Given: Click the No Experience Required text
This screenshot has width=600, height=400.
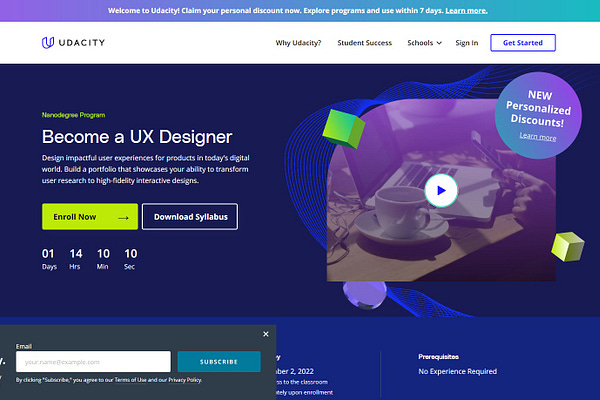Looking at the screenshot, I should click(x=458, y=371).
